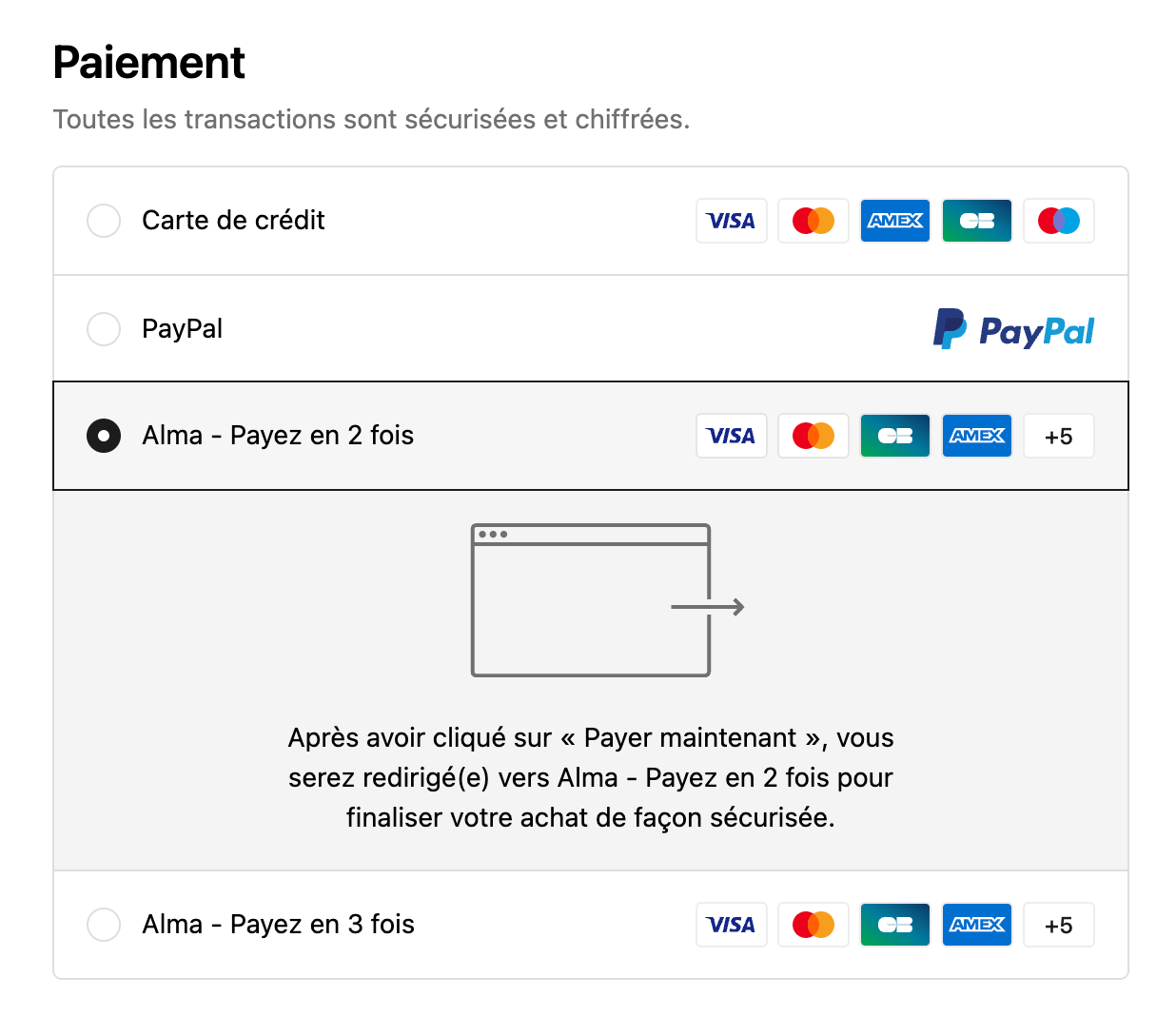Click the Alma - Payez en 3 fois label
This screenshot has width=1176, height=1016.
pos(278,925)
